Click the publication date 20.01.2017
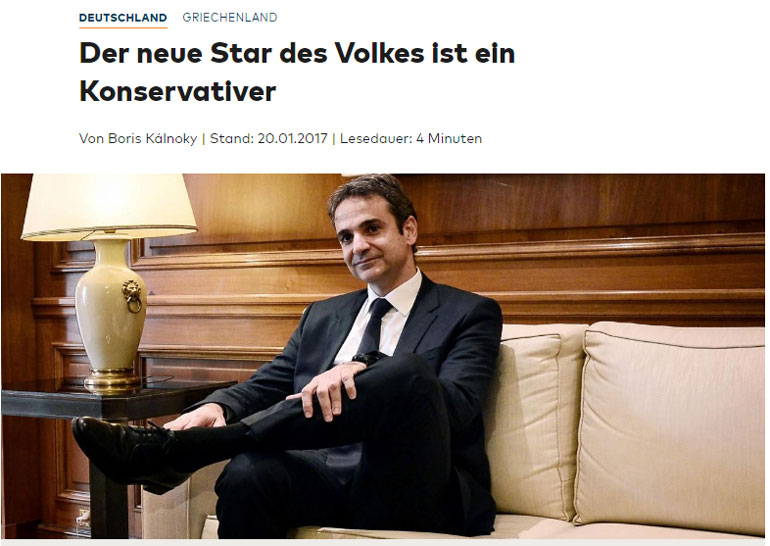This screenshot has height=546, width=770. pyautogui.click(x=292, y=138)
